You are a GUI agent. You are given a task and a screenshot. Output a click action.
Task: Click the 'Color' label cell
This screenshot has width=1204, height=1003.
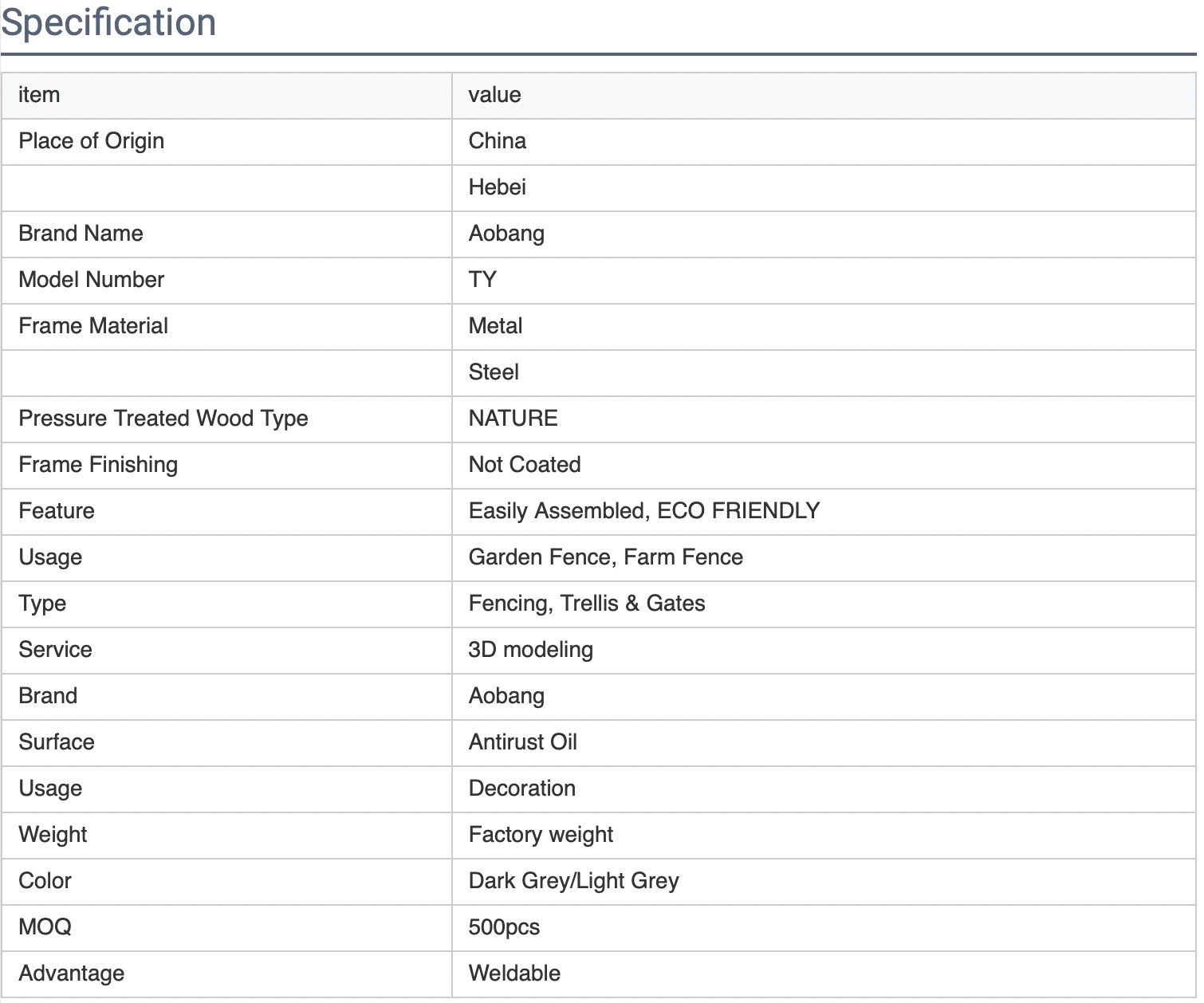226,882
